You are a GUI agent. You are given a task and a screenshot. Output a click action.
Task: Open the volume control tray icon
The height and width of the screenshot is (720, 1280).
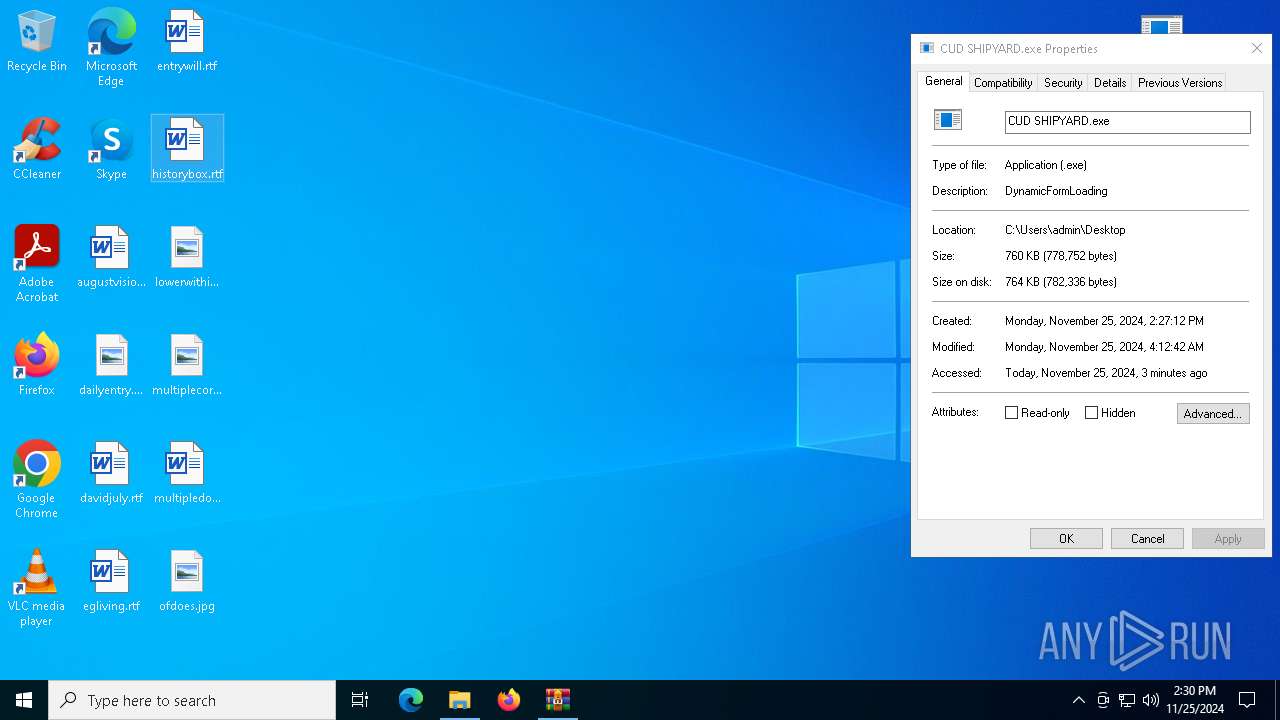point(1151,700)
